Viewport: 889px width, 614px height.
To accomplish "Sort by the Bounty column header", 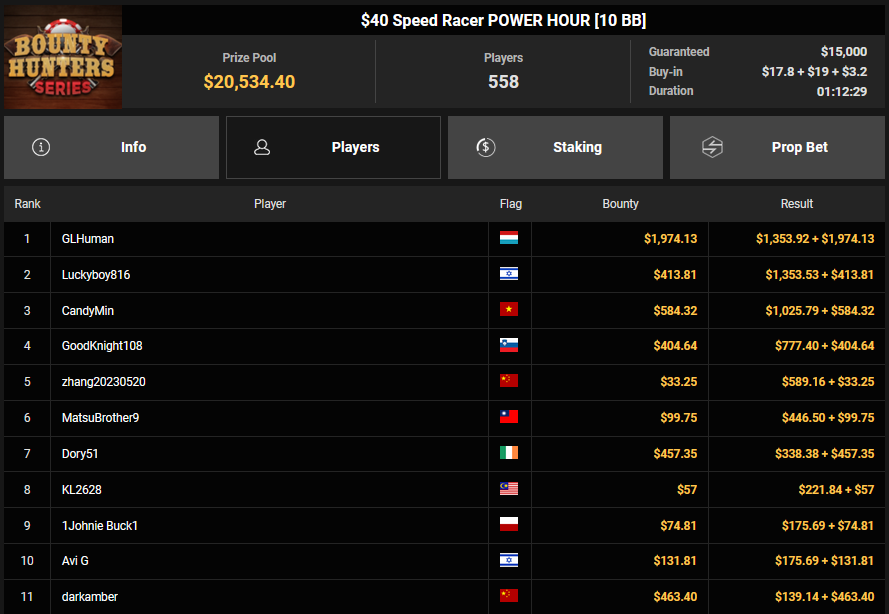I will (620, 204).
